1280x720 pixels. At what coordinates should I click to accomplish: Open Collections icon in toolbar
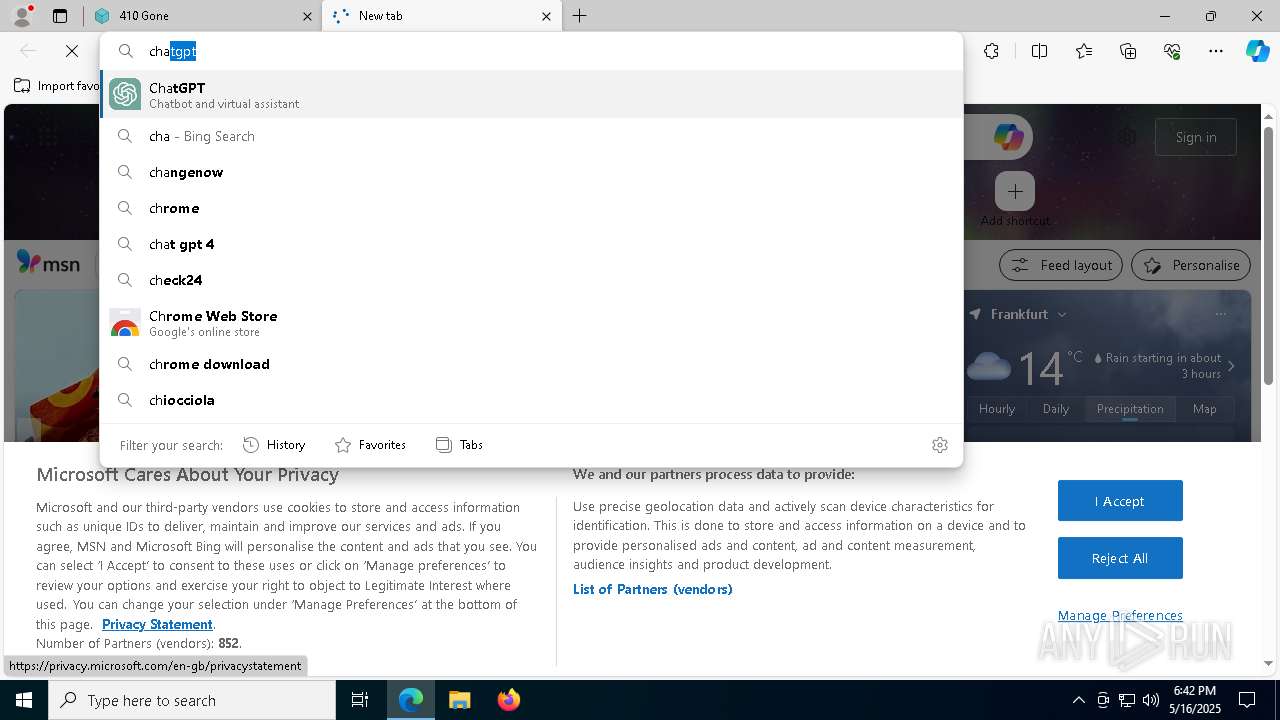point(1128,51)
